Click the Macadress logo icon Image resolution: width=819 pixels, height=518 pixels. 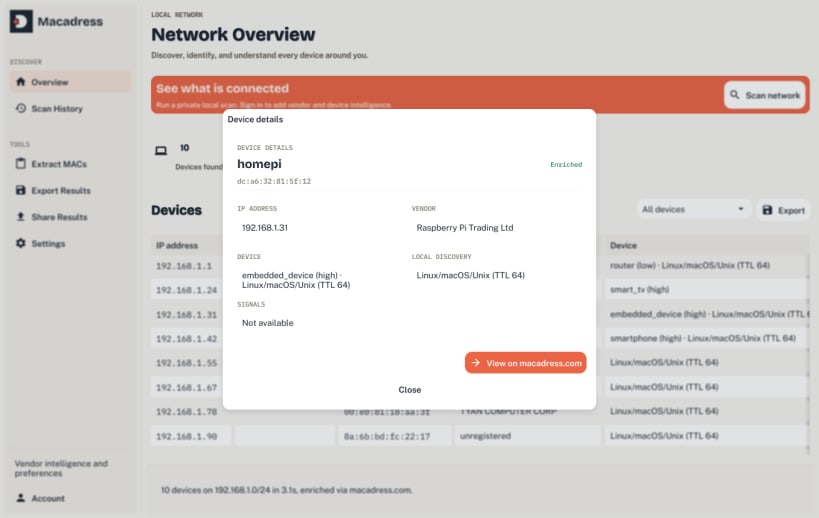tap(21, 21)
